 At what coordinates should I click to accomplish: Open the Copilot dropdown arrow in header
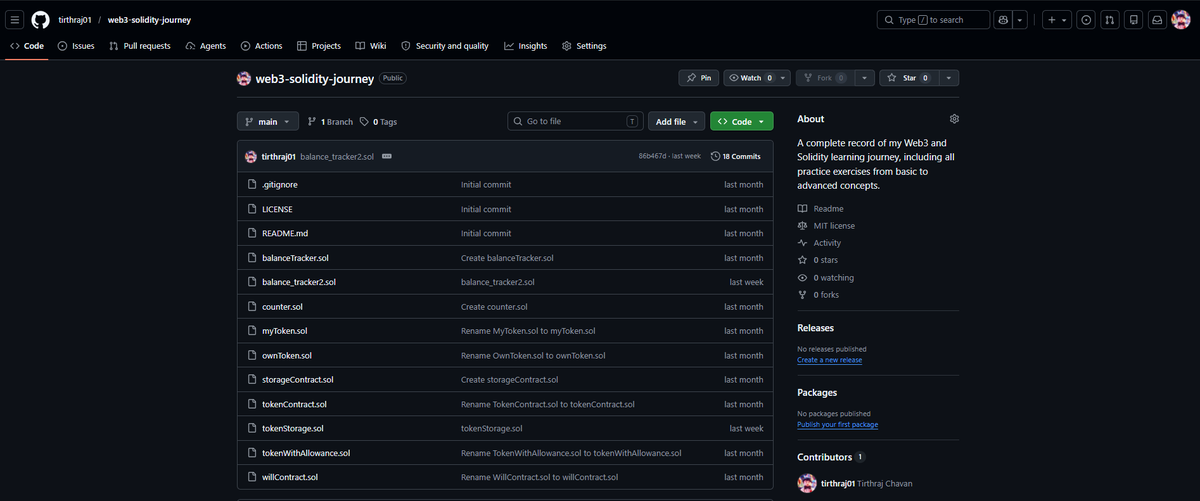pos(1019,20)
